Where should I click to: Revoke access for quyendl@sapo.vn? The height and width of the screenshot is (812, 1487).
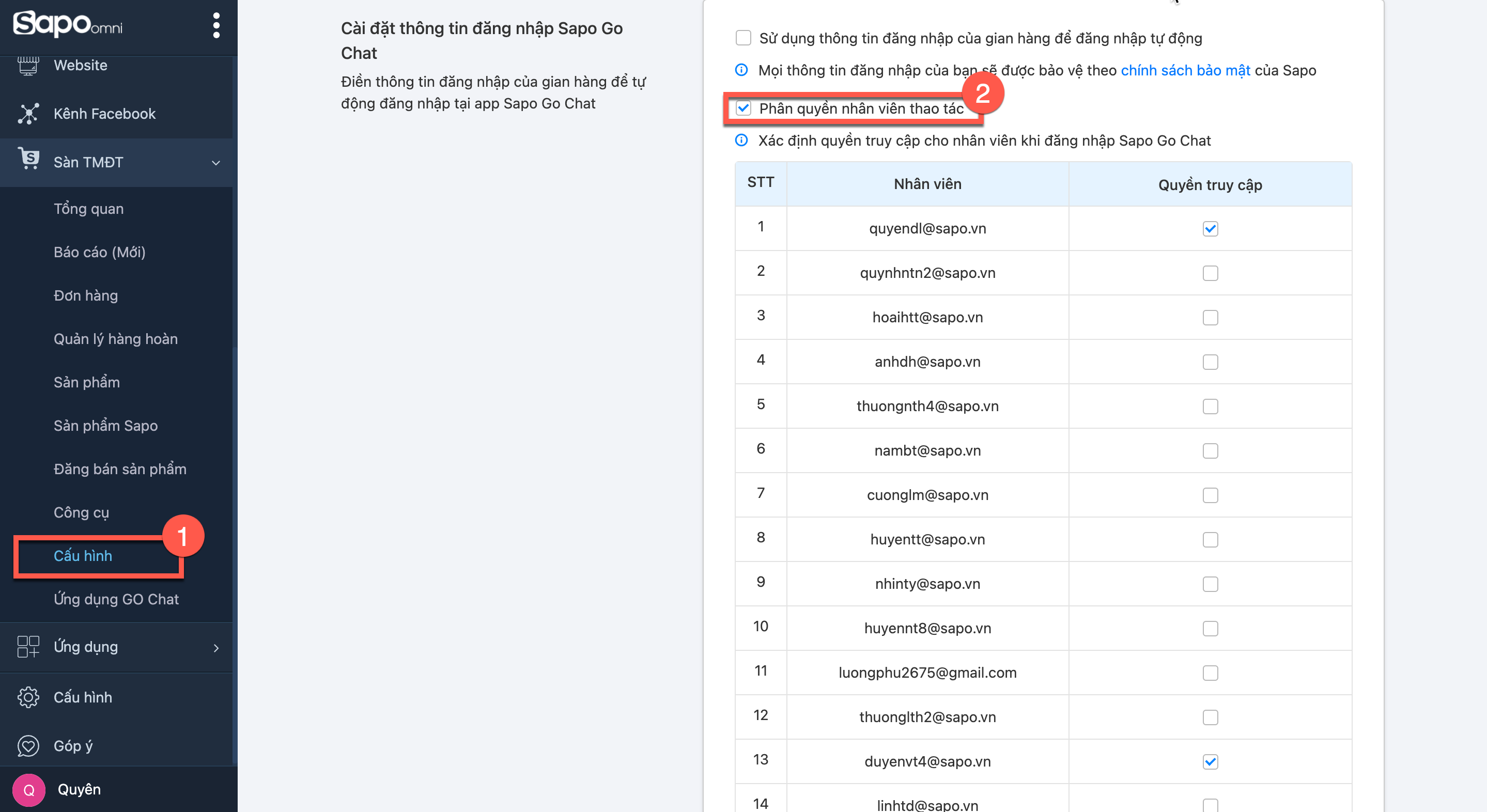(x=1210, y=228)
